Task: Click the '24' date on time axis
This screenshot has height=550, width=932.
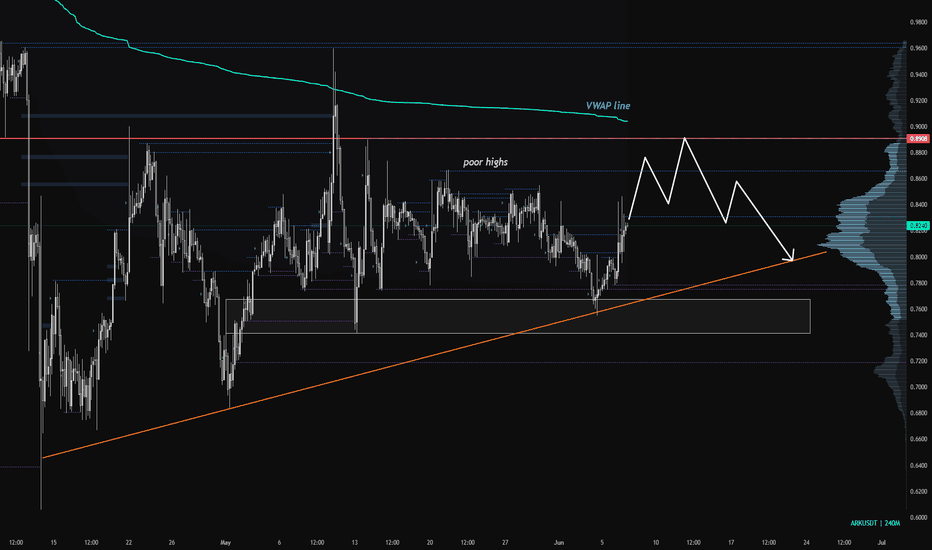Action: [807, 542]
